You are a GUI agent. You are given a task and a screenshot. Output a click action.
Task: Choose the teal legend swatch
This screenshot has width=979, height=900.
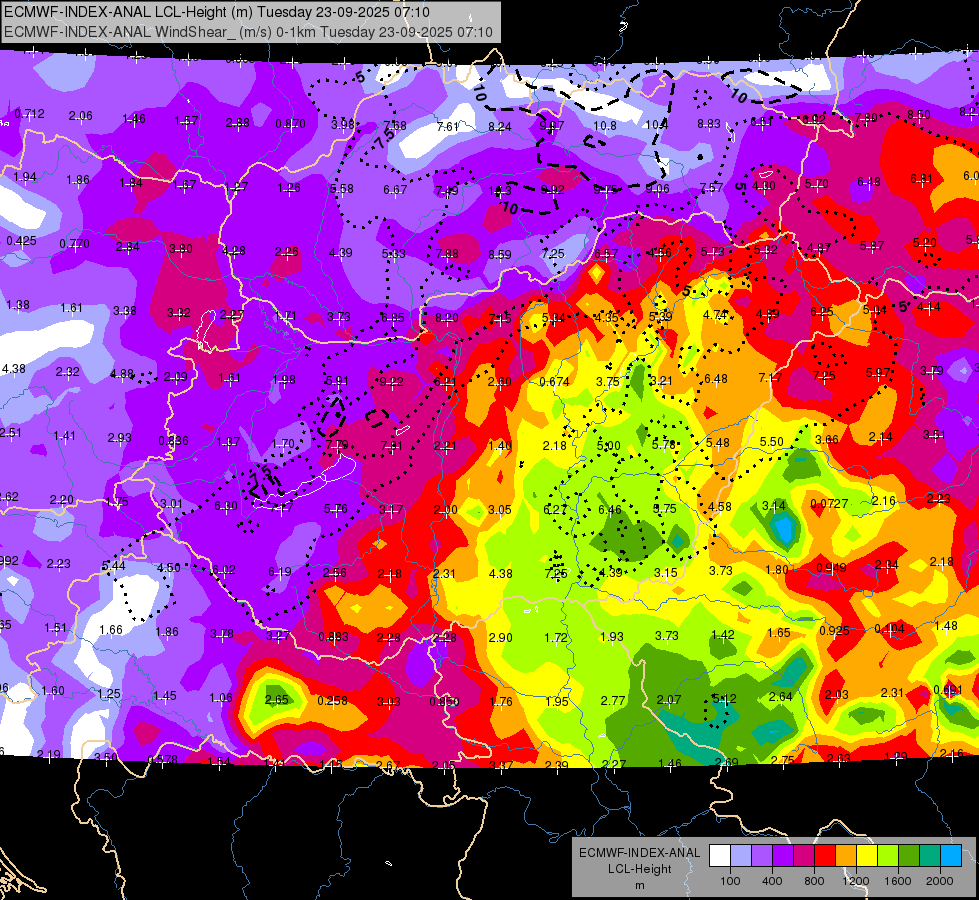930,856
